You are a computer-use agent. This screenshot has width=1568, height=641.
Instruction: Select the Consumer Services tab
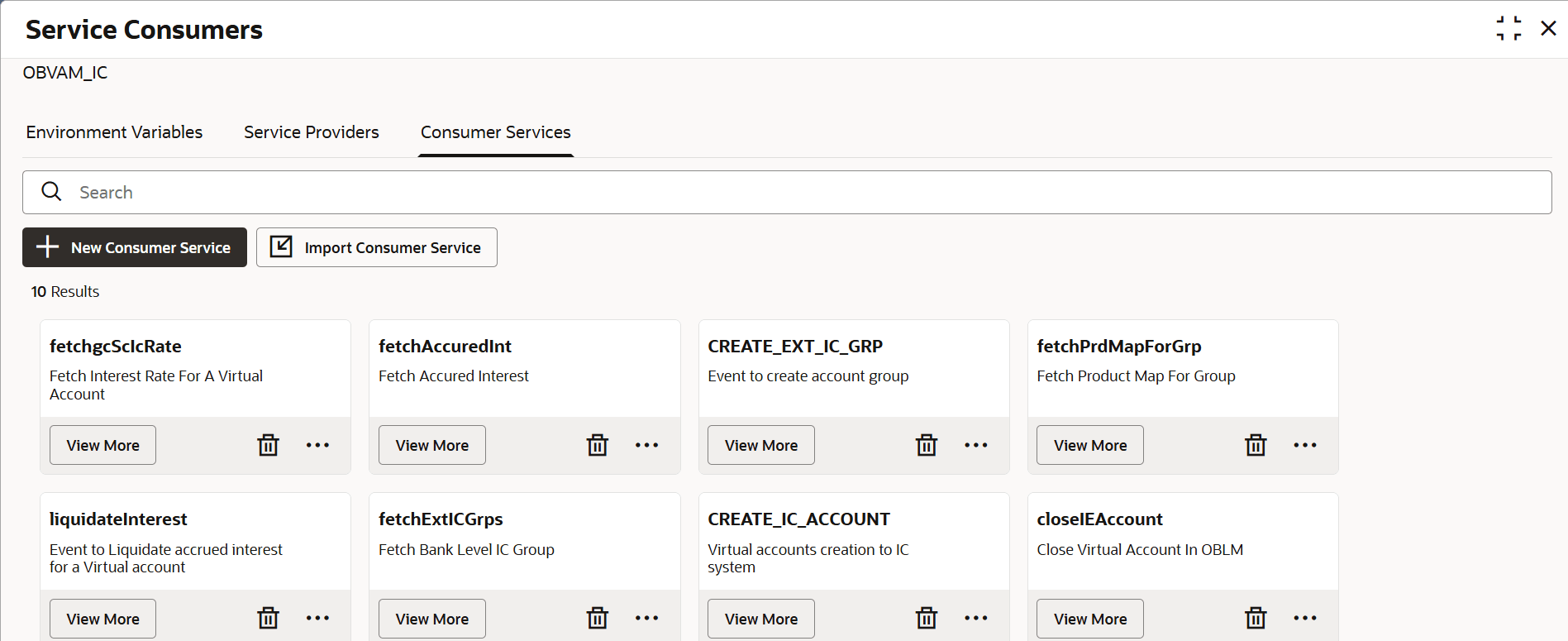coord(496,132)
